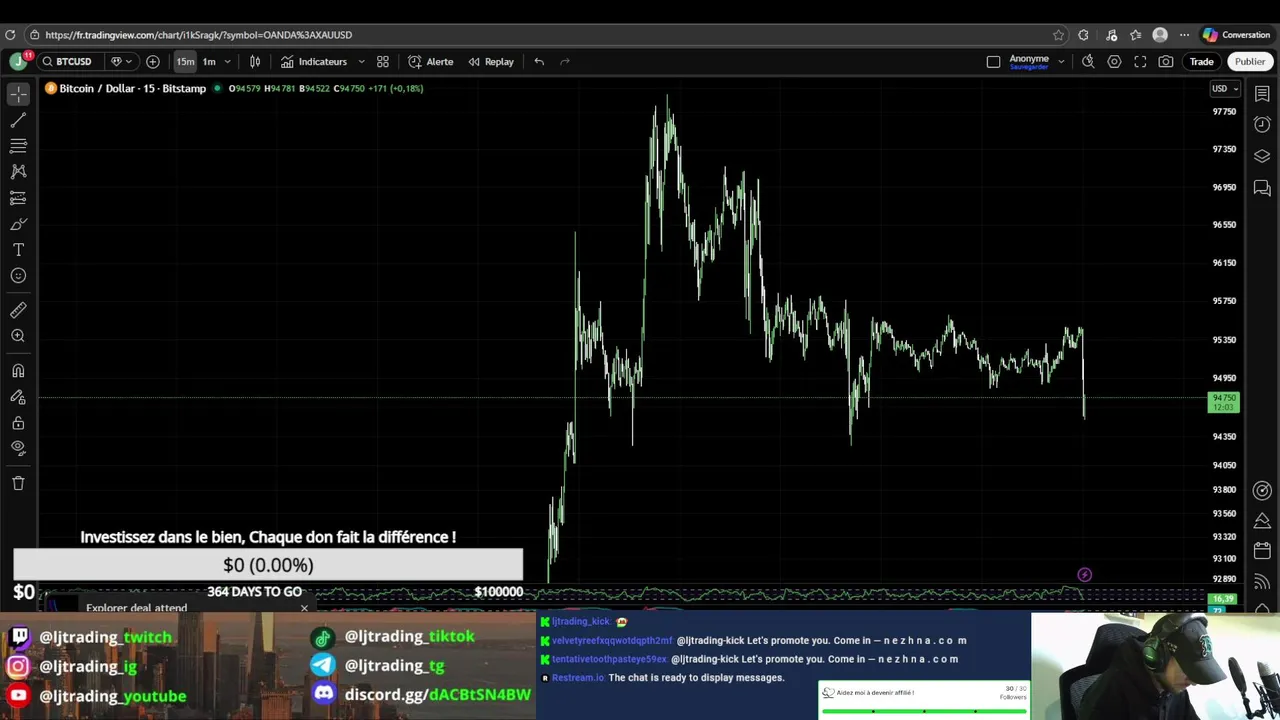This screenshot has height=720, width=1280.
Task: Activate the zoom in tool
Action: [18, 336]
